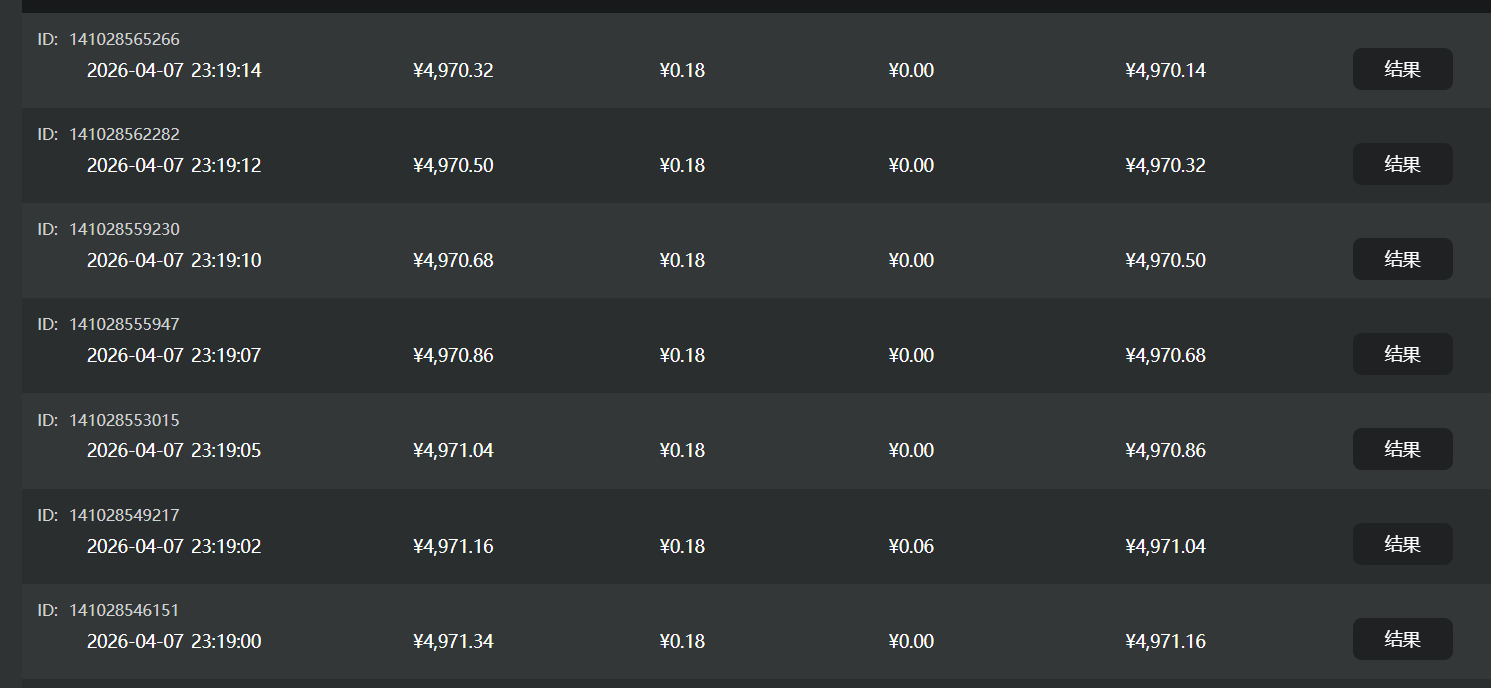Click the timestamp 2026-04-07 23:19:14
The image size is (1491, 688).
[174, 70]
